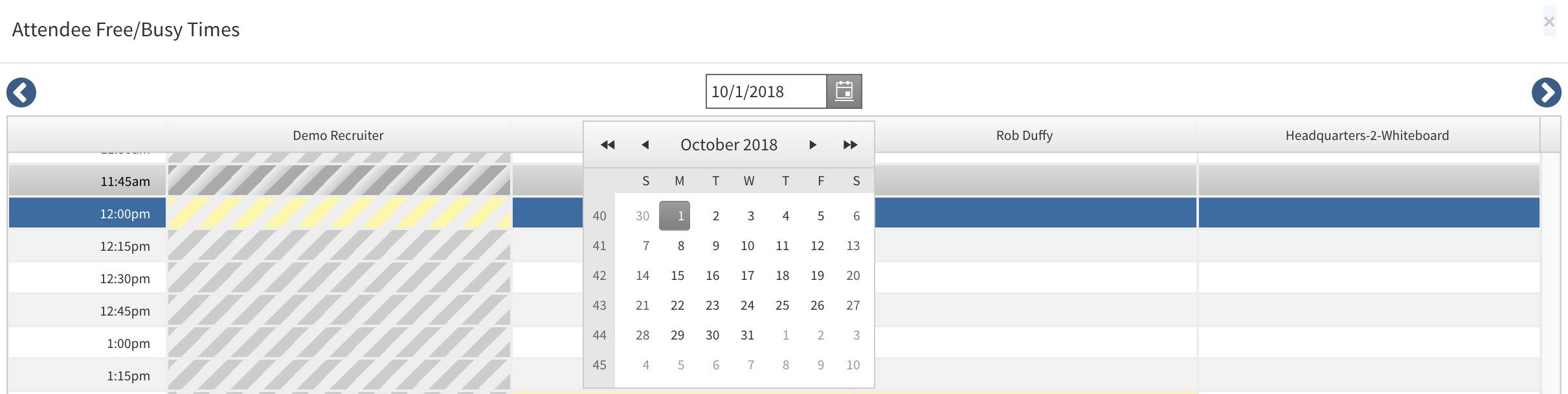This screenshot has width=1568, height=394.
Task: Close the Attendee Free/Busy Times dialog
Action: (1550, 21)
